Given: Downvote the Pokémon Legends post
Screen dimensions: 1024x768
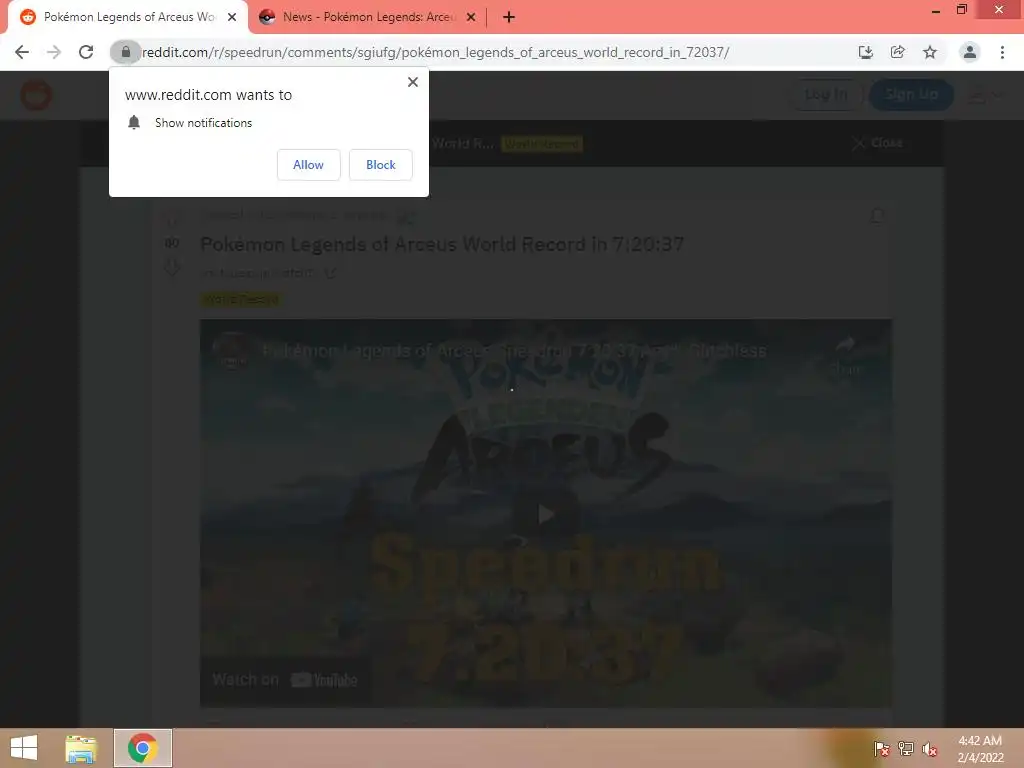Looking at the screenshot, I should point(172,267).
